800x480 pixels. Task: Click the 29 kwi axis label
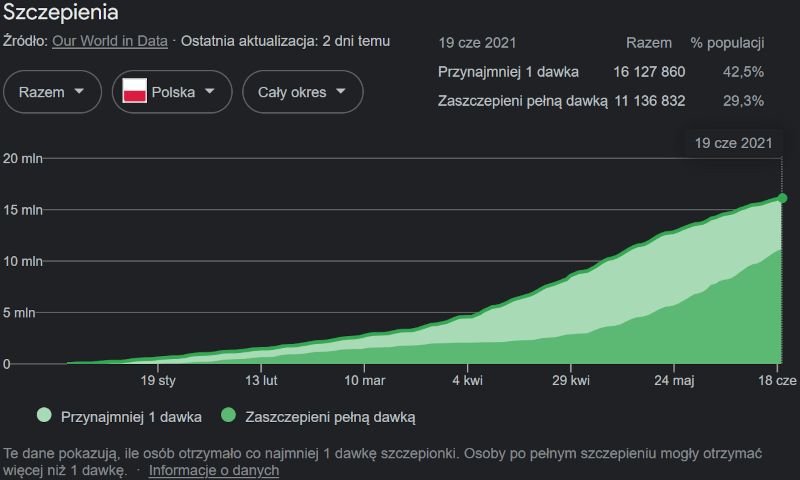point(570,381)
